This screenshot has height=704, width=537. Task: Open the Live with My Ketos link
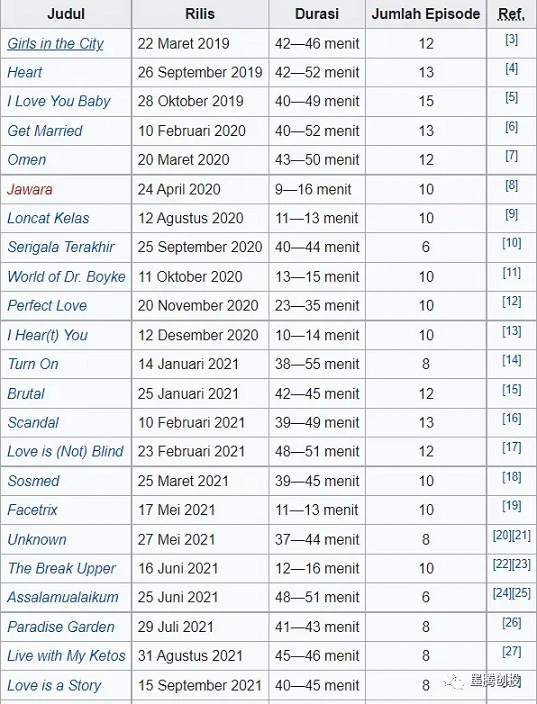66,656
